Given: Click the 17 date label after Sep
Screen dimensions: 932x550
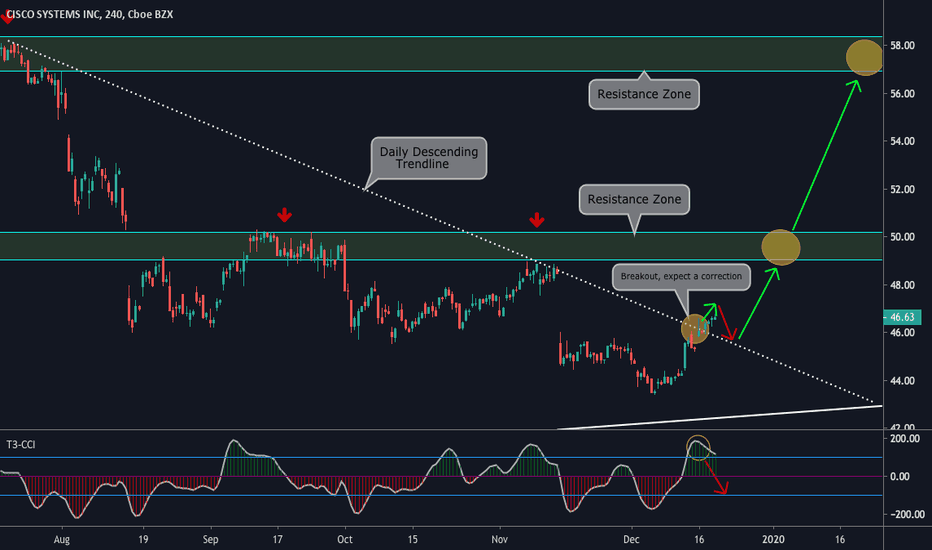Looking at the screenshot, I should click(278, 540).
